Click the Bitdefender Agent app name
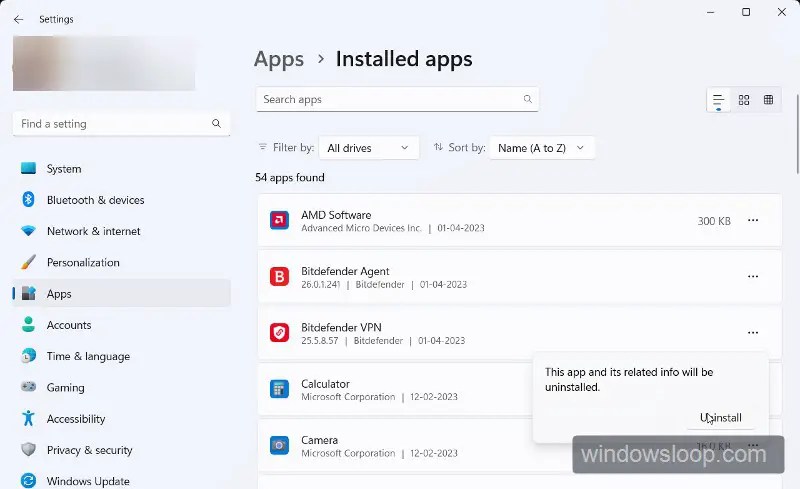Image resolution: width=800 pixels, height=489 pixels. pyautogui.click(x=345, y=271)
